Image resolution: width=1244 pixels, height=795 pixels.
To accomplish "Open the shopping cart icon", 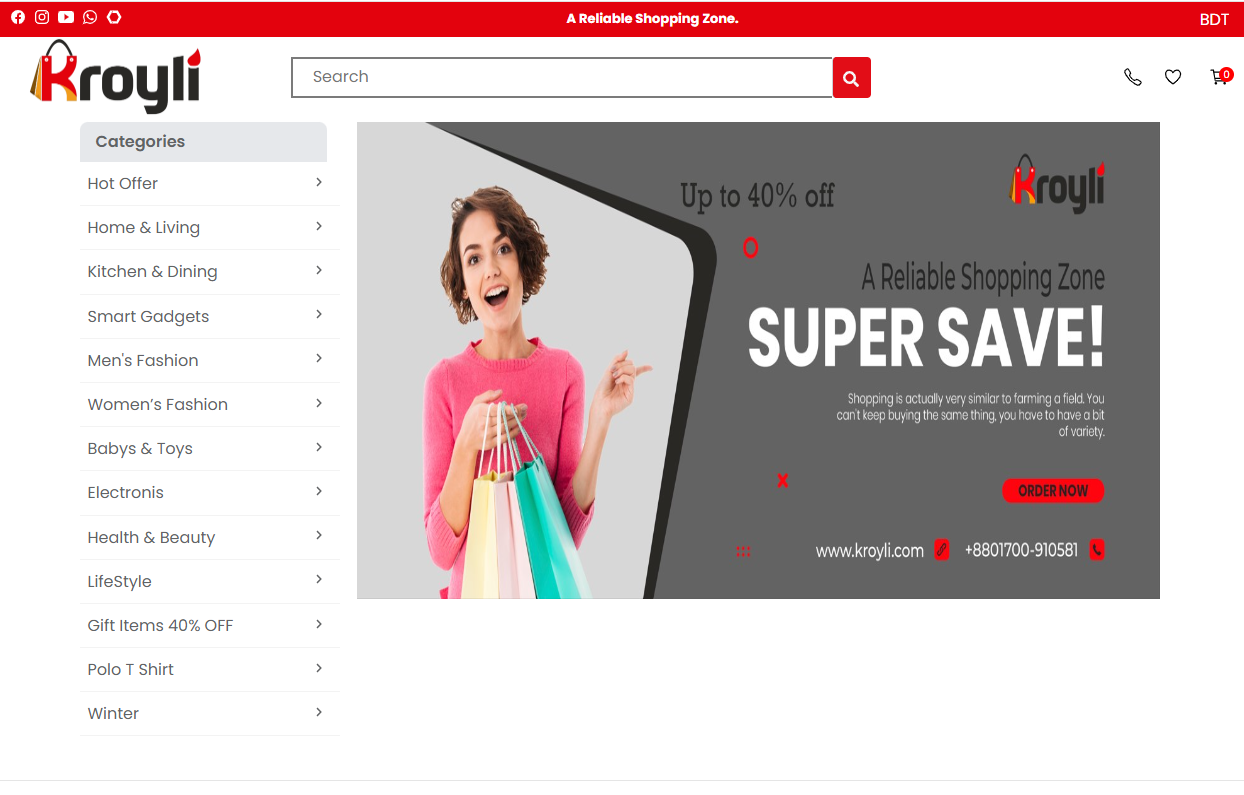I will (x=1219, y=77).
